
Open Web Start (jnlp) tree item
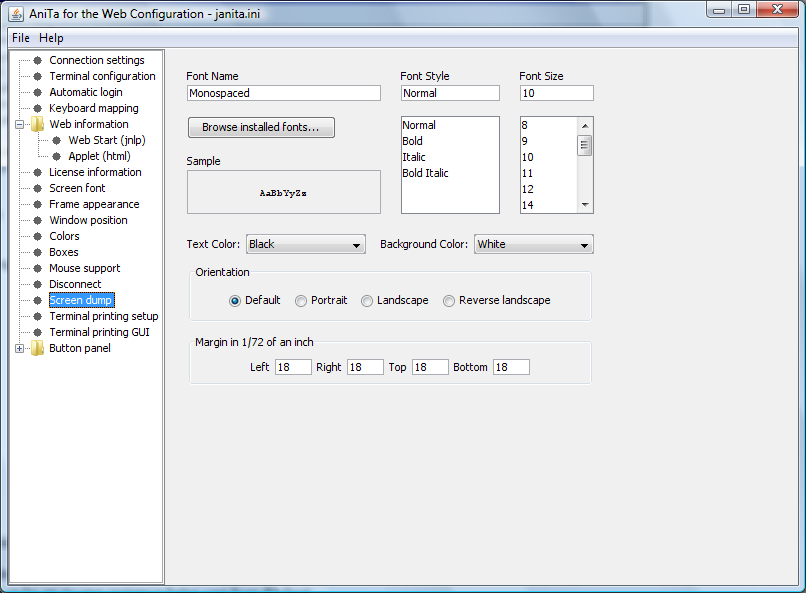click(x=107, y=140)
